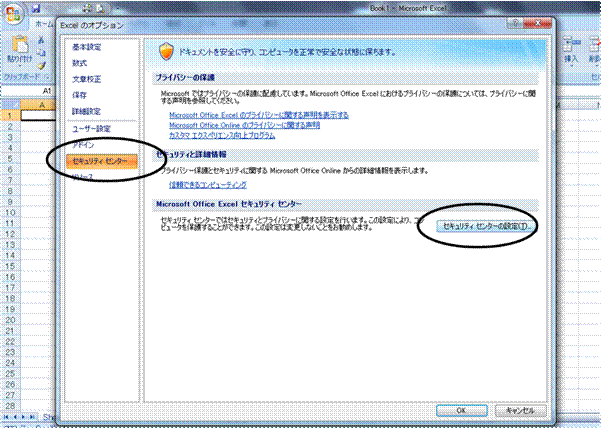Select 基本設定 in the options sidebar
The image size is (601, 428).
tap(87, 47)
